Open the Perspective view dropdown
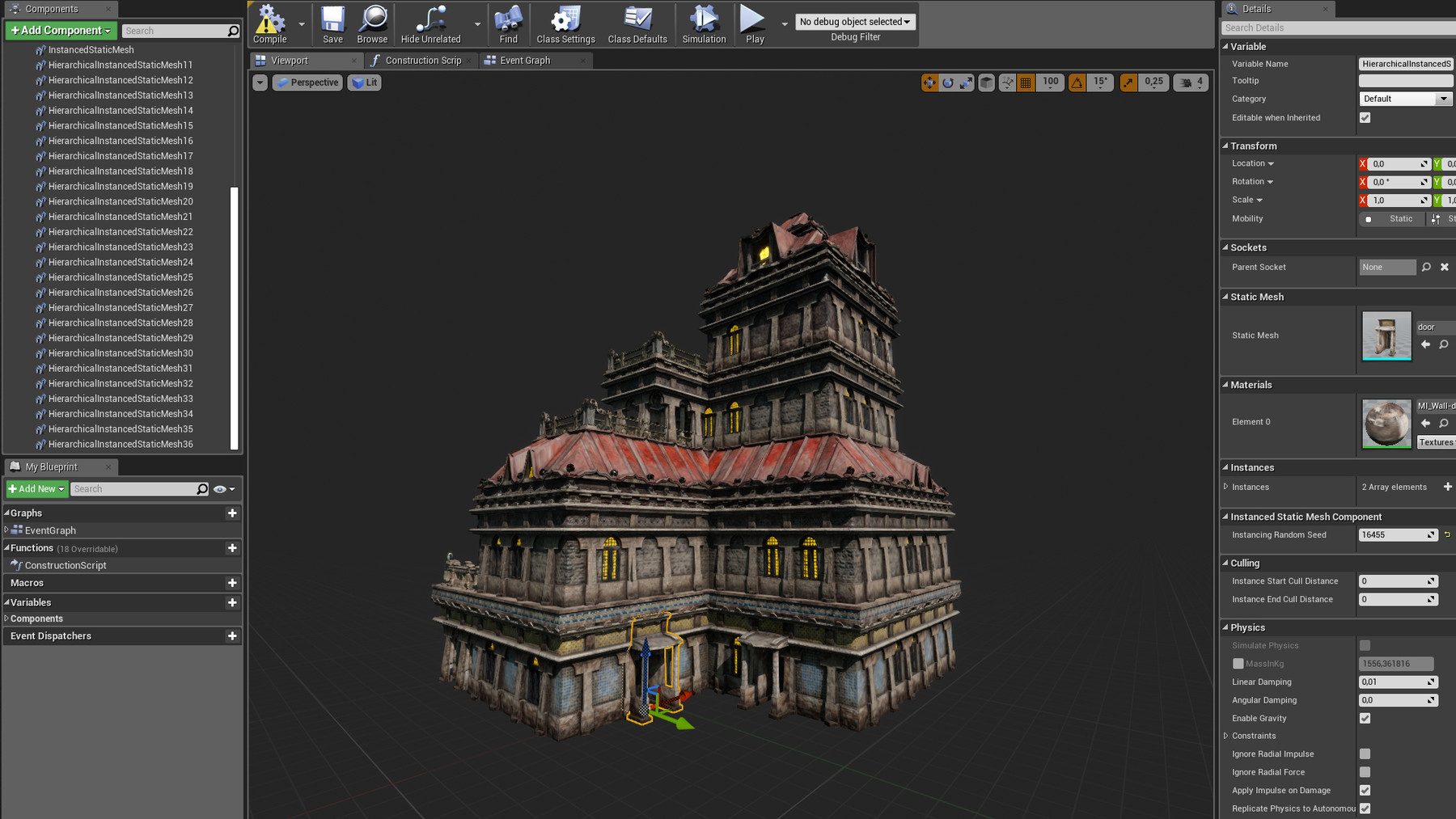1456x819 pixels. (307, 82)
